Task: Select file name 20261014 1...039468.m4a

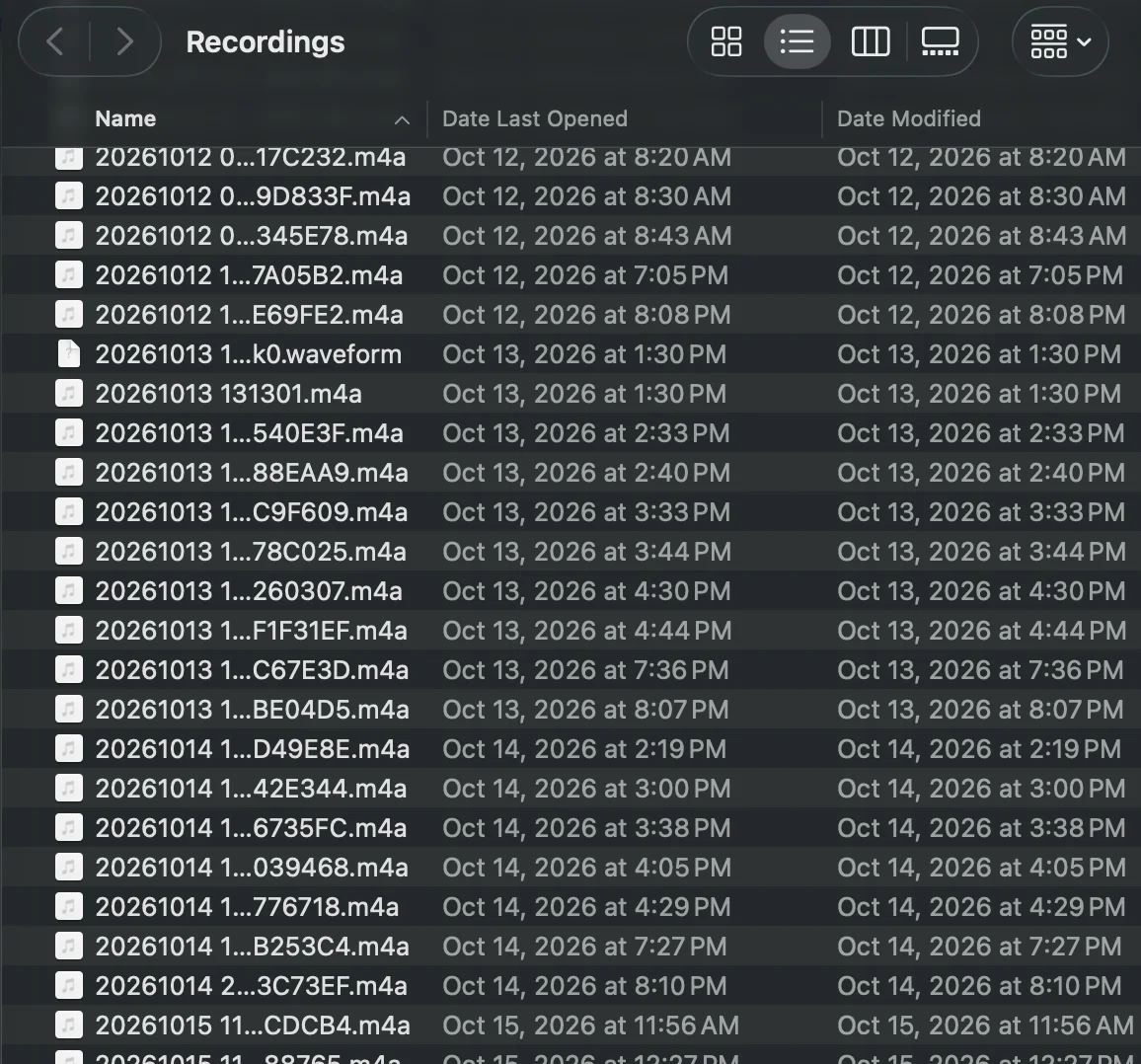Action: coord(252,867)
